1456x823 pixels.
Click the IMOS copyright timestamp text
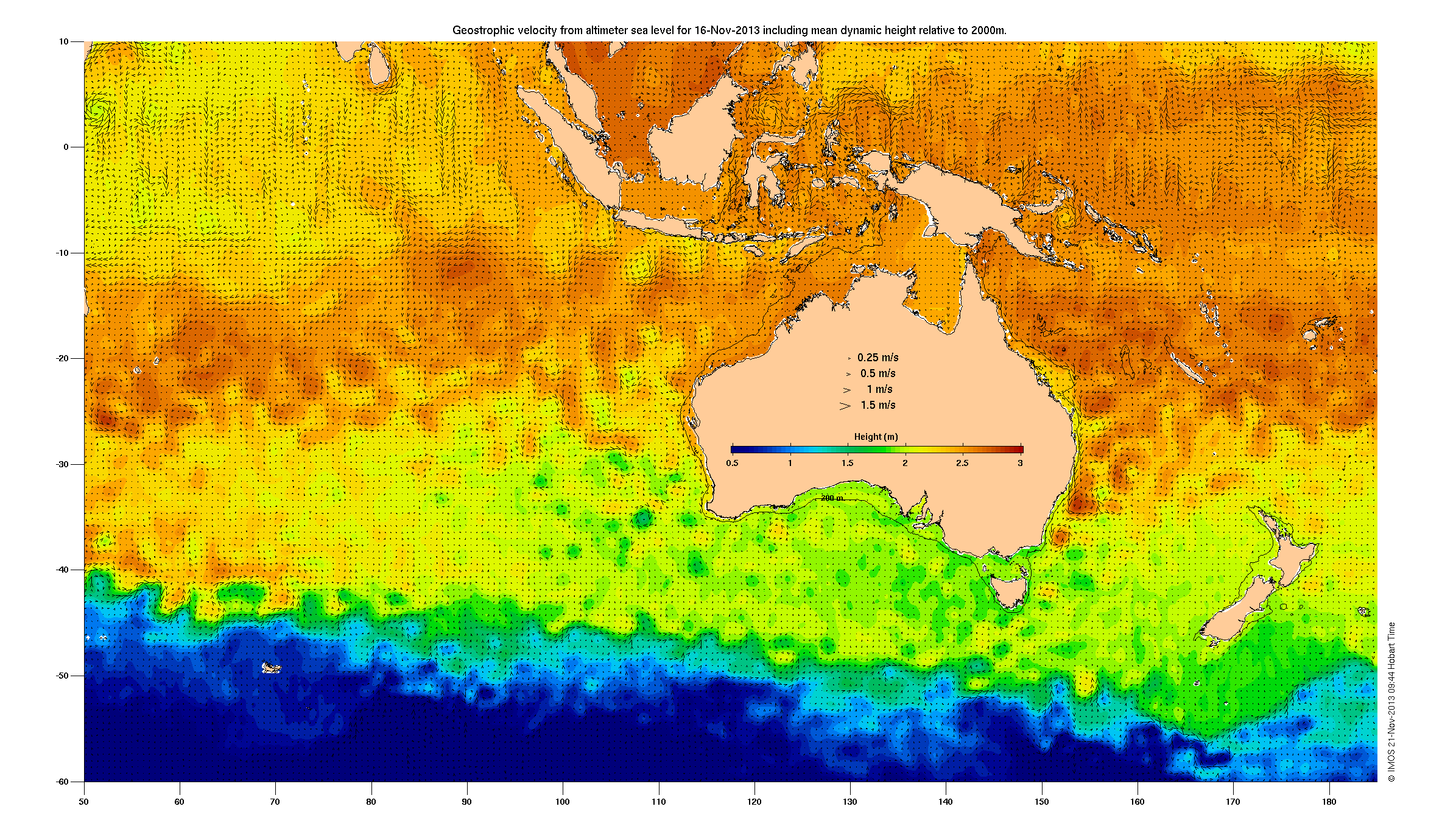tap(1391, 702)
